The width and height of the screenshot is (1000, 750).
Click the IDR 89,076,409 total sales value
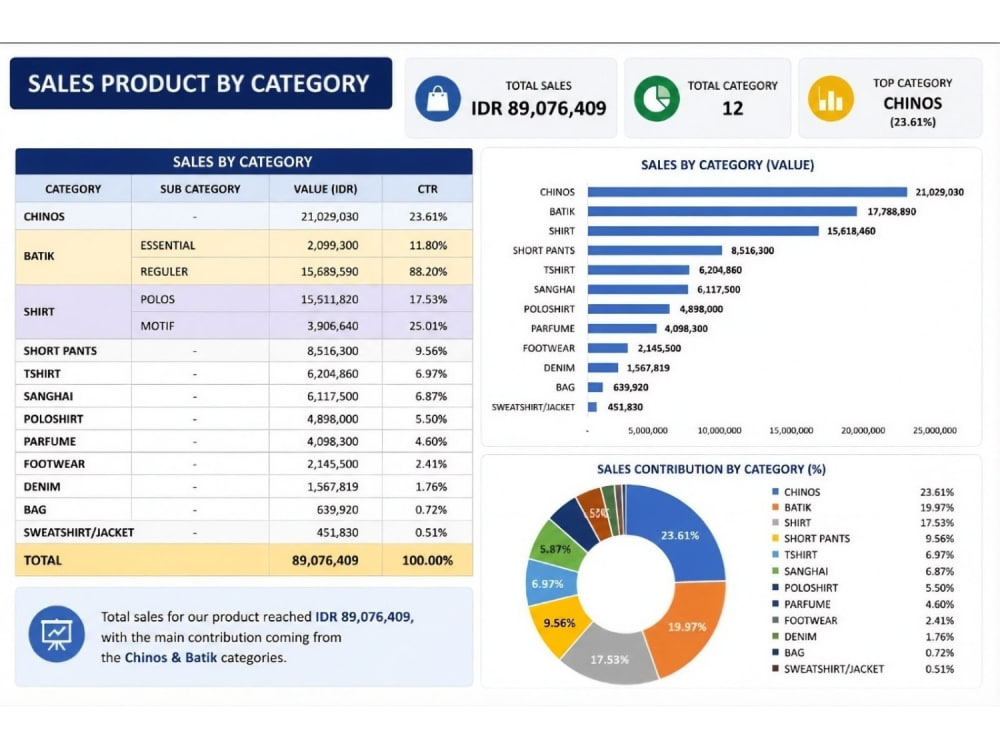(539, 108)
